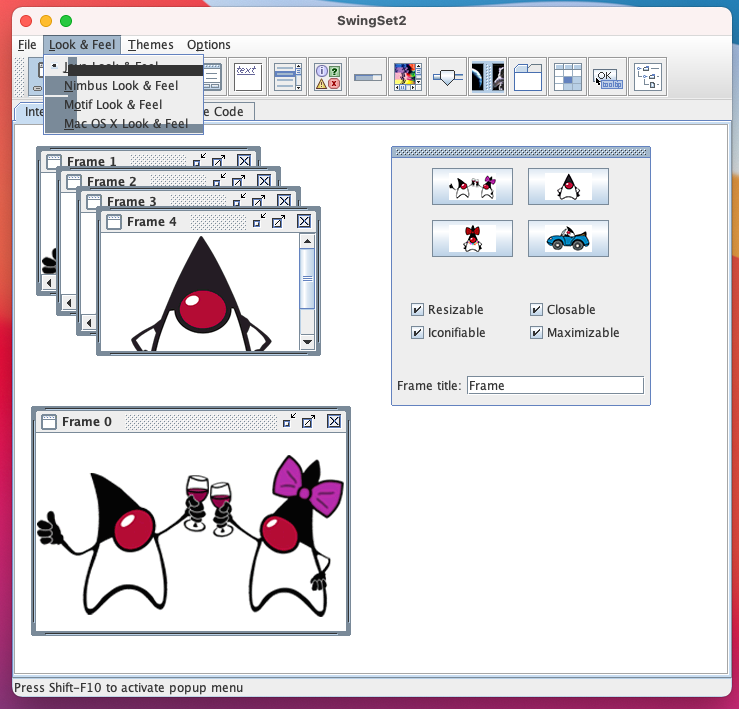Click the blue car frame maker button

[568, 238]
